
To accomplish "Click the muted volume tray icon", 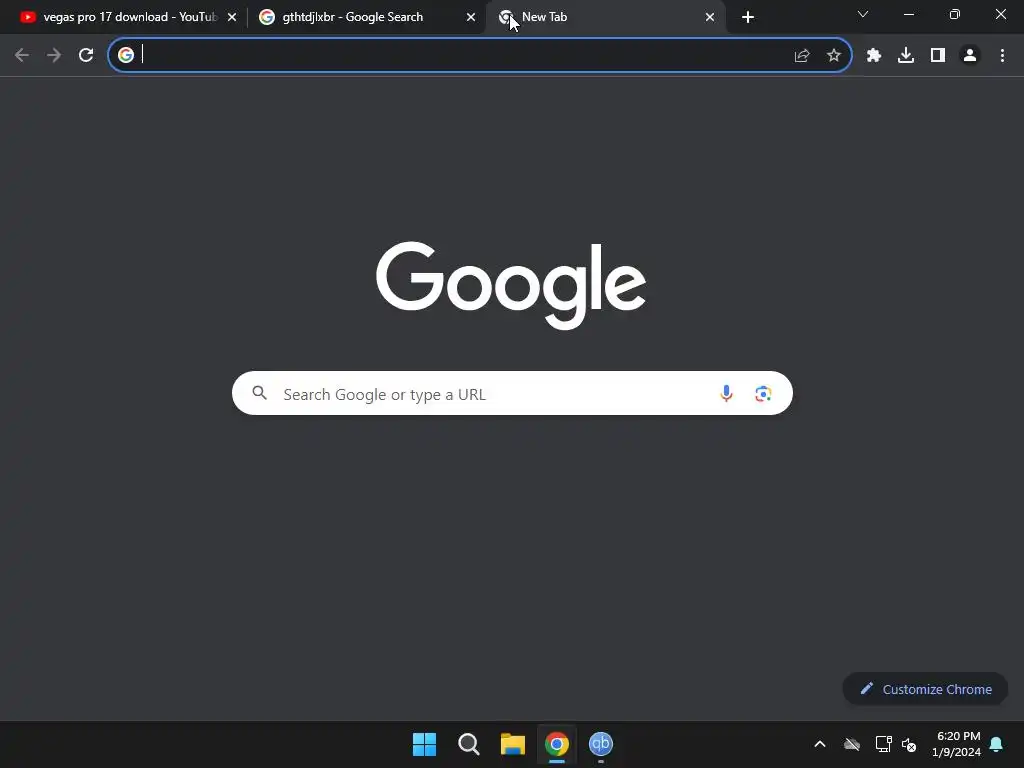I will 909,744.
